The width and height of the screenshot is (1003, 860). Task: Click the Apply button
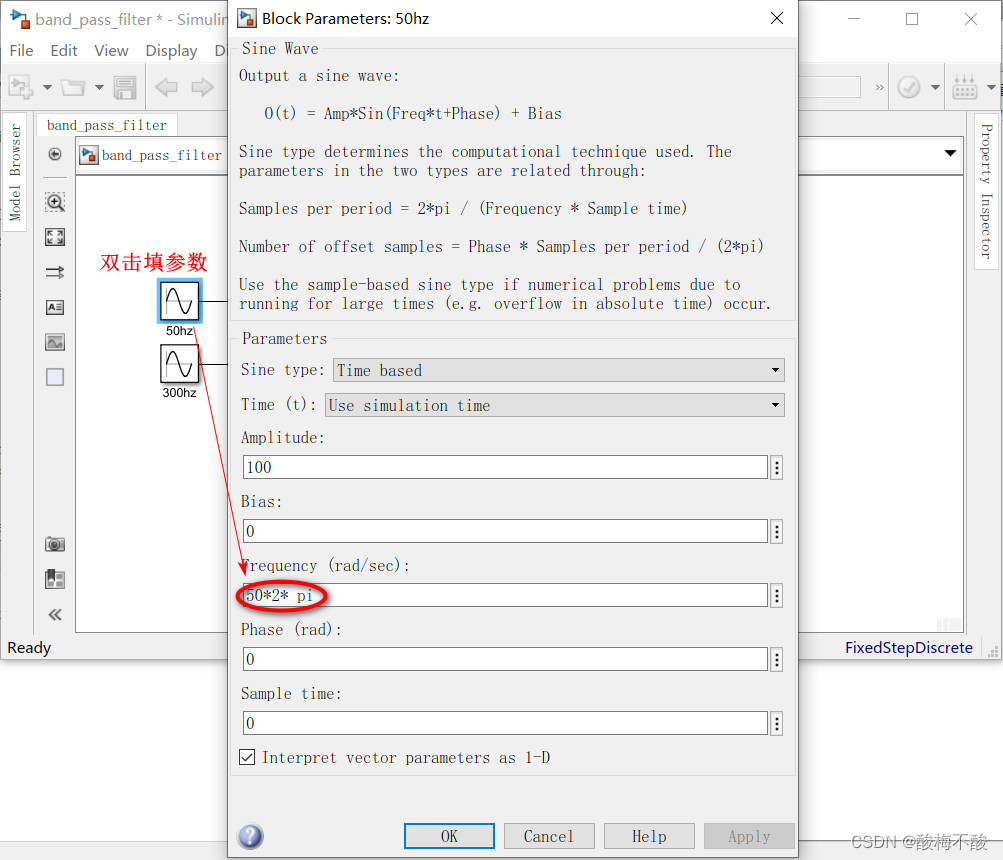click(749, 836)
